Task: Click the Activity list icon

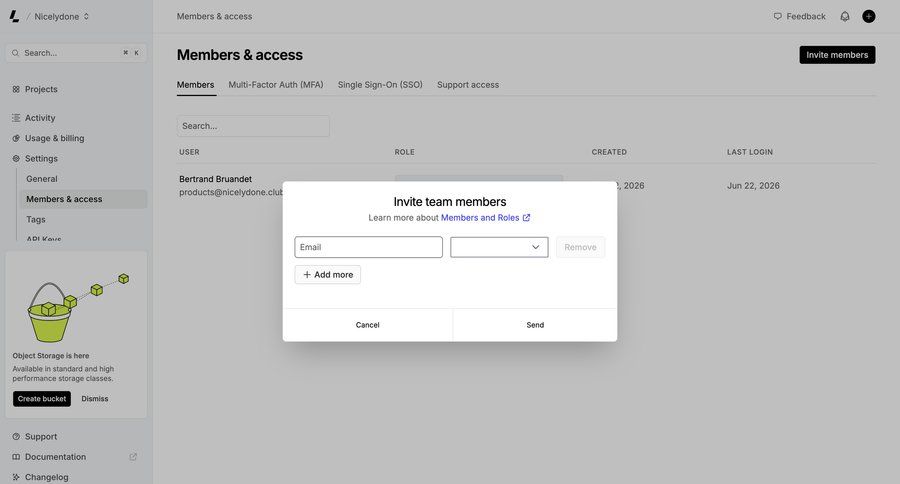Action: [16, 118]
